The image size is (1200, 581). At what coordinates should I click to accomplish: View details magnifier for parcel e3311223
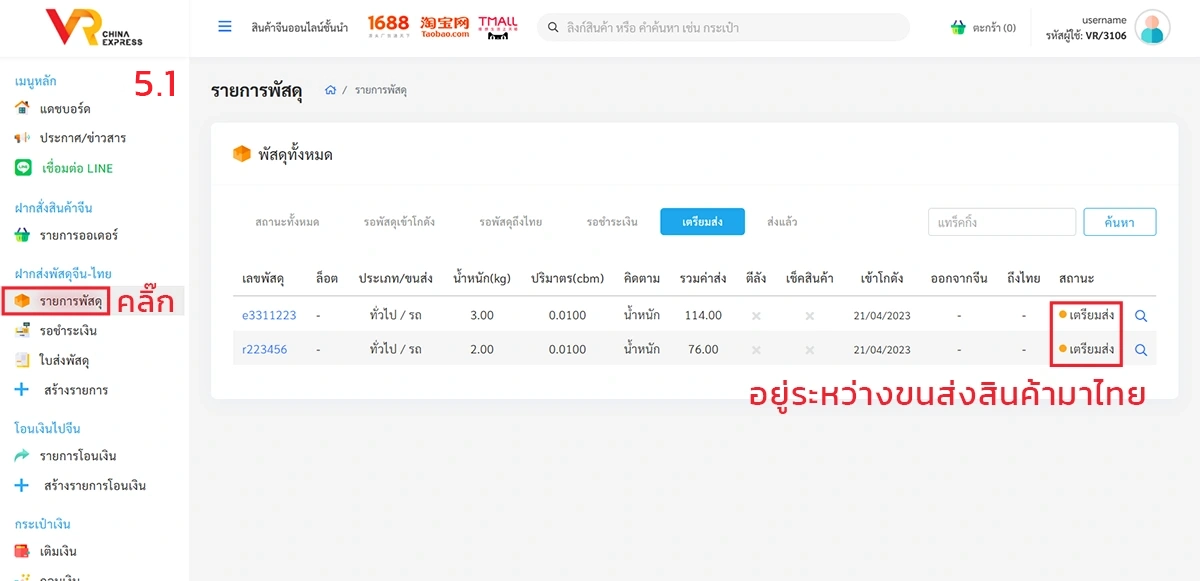1140,316
